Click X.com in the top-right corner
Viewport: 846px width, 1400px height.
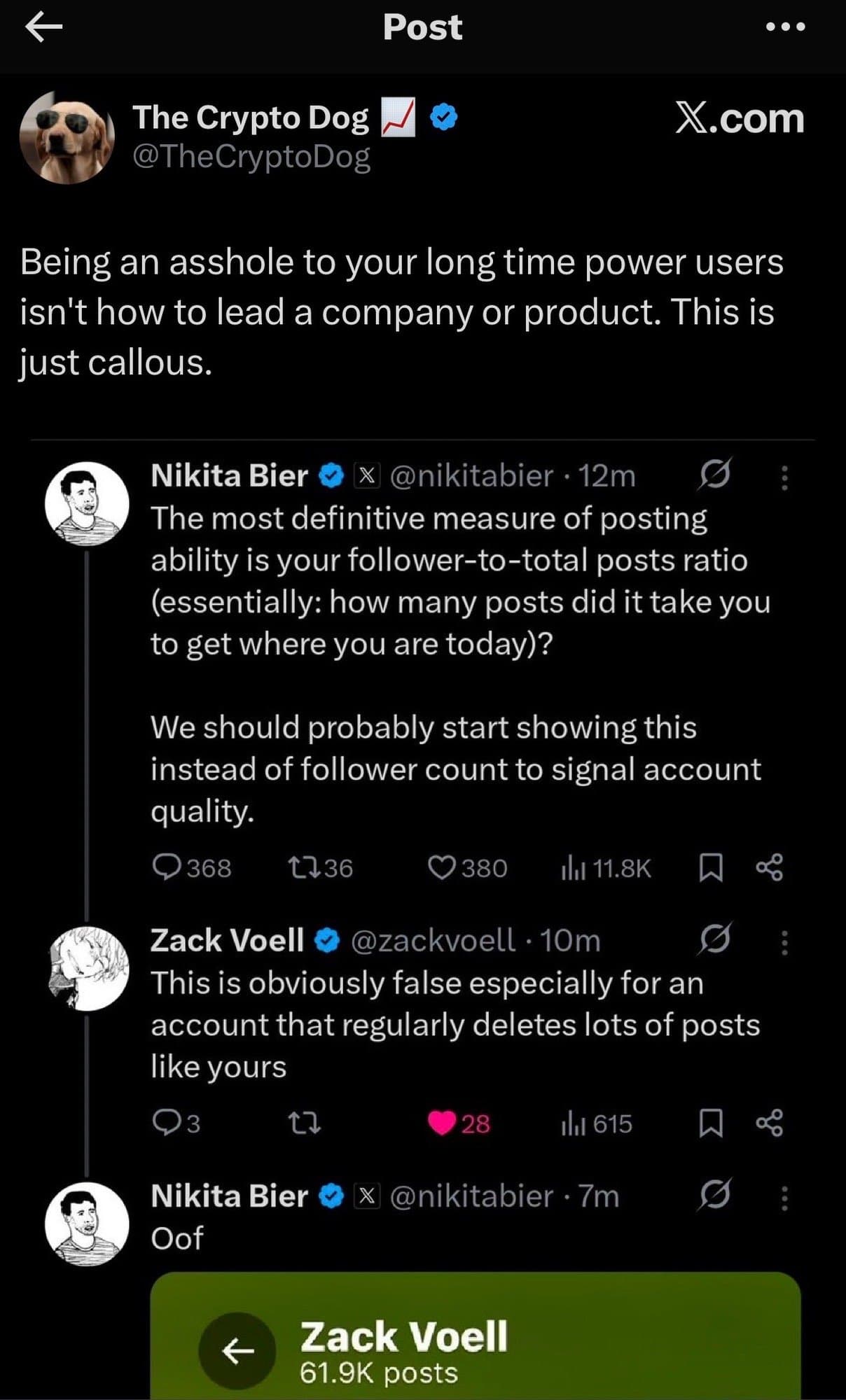[x=737, y=120]
